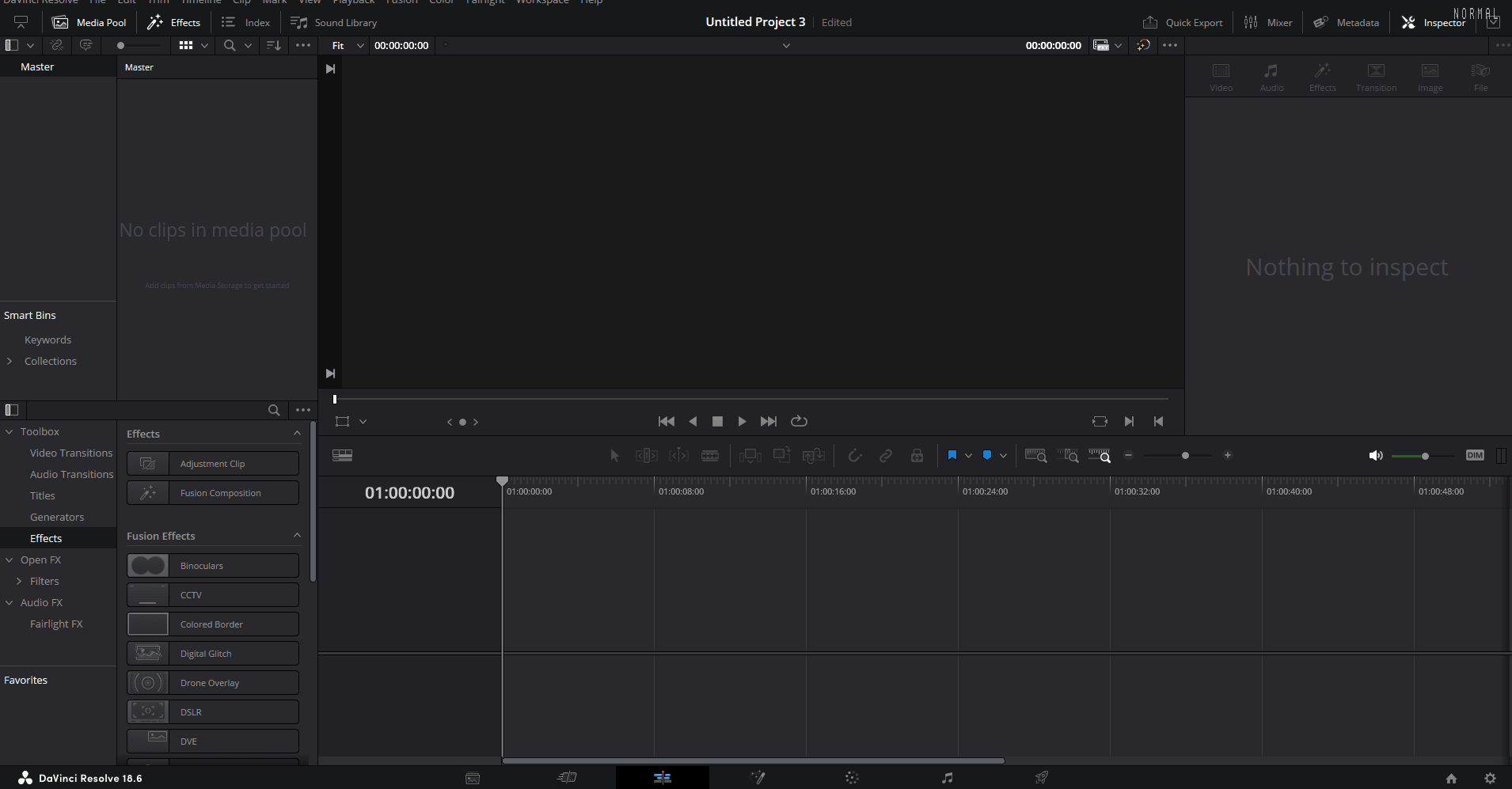Select Fusion Composition effect
The image size is (1512, 789).
tap(213, 492)
